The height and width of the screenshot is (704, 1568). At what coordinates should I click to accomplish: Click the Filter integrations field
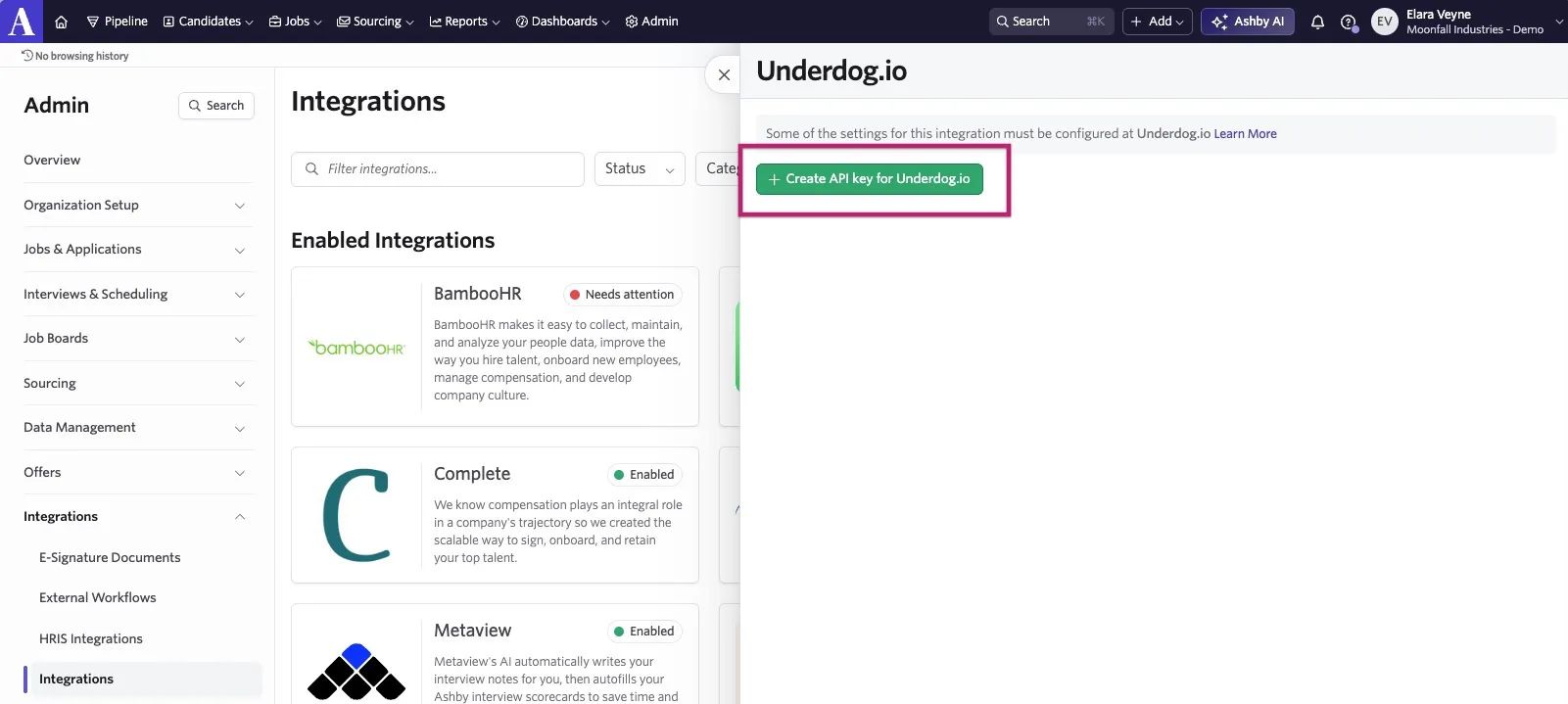[x=438, y=169]
